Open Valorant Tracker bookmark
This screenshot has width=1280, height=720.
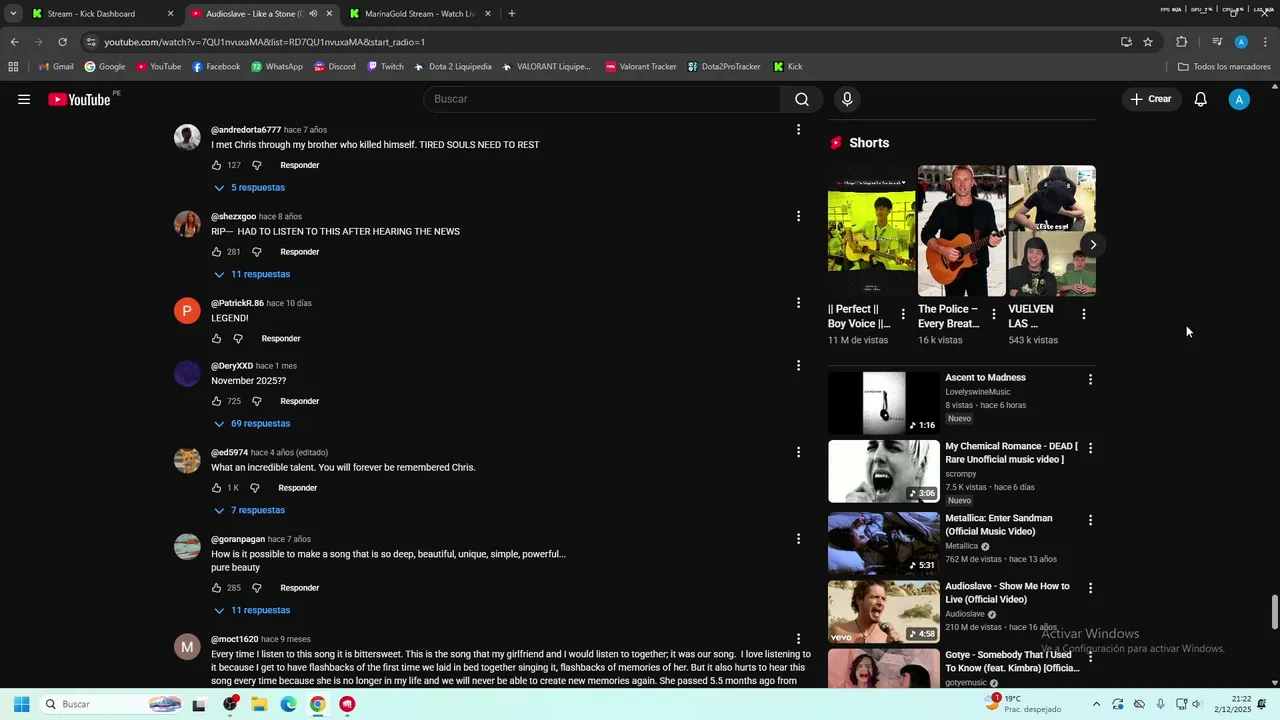[x=641, y=67]
